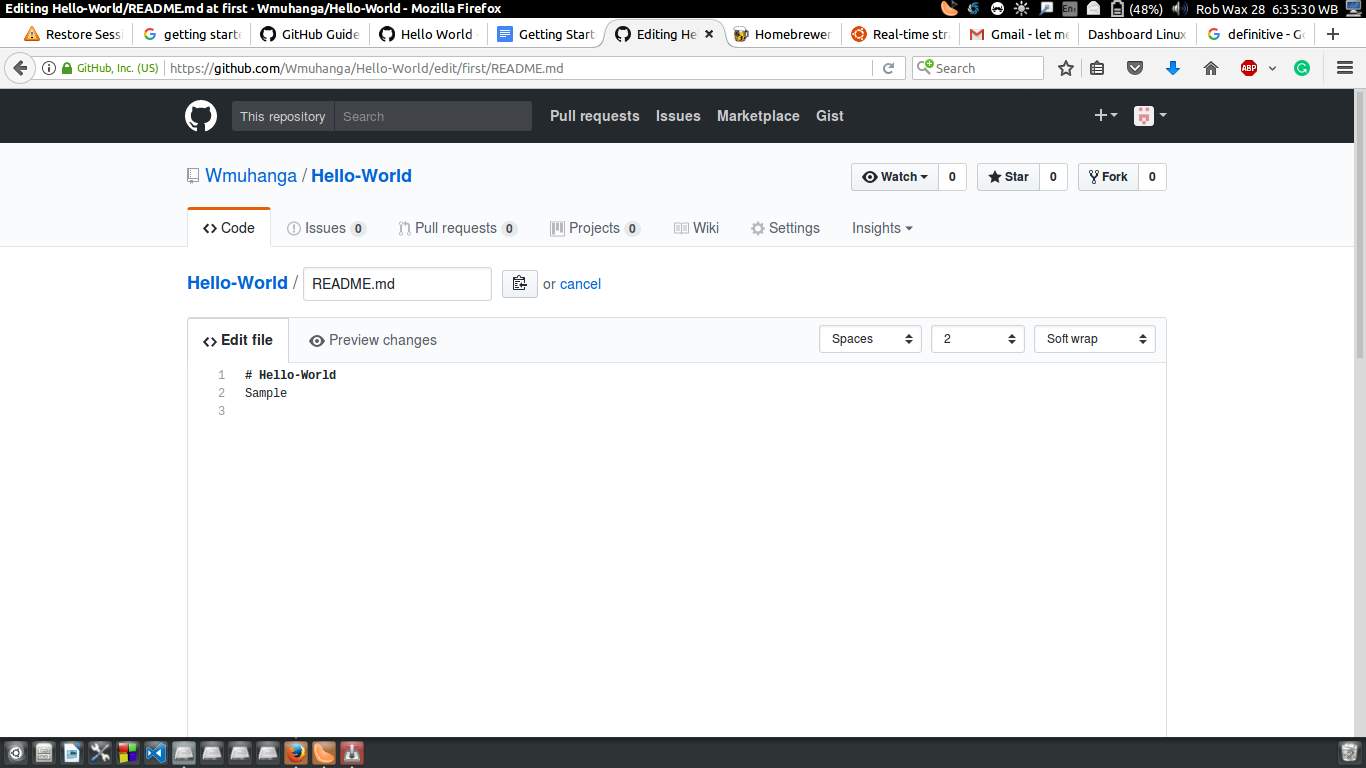Image resolution: width=1366 pixels, height=768 pixels.
Task: Click the copy file path clipboard icon
Action: 519,283
